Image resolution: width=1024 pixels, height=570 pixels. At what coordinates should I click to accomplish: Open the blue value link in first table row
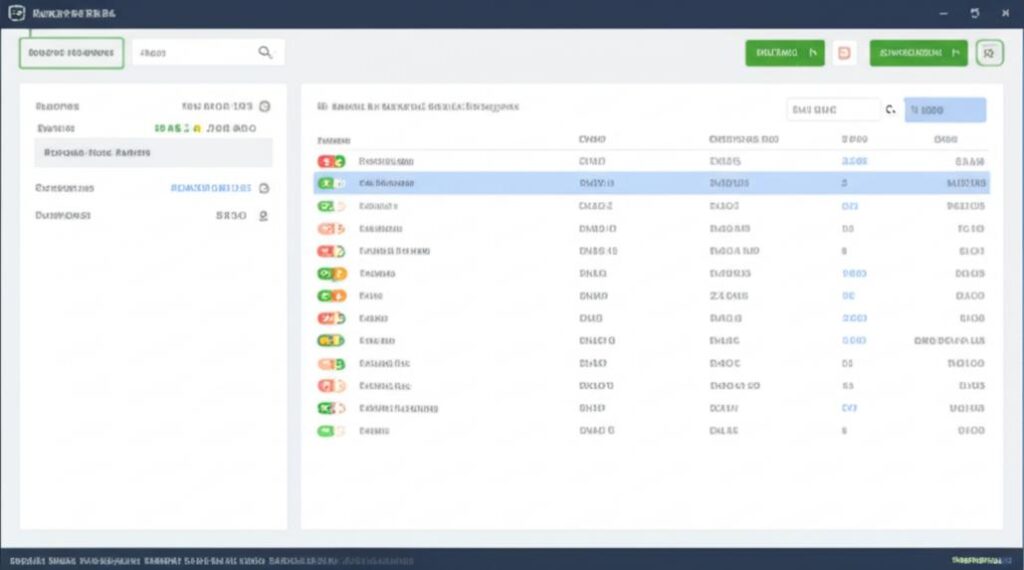click(x=854, y=161)
